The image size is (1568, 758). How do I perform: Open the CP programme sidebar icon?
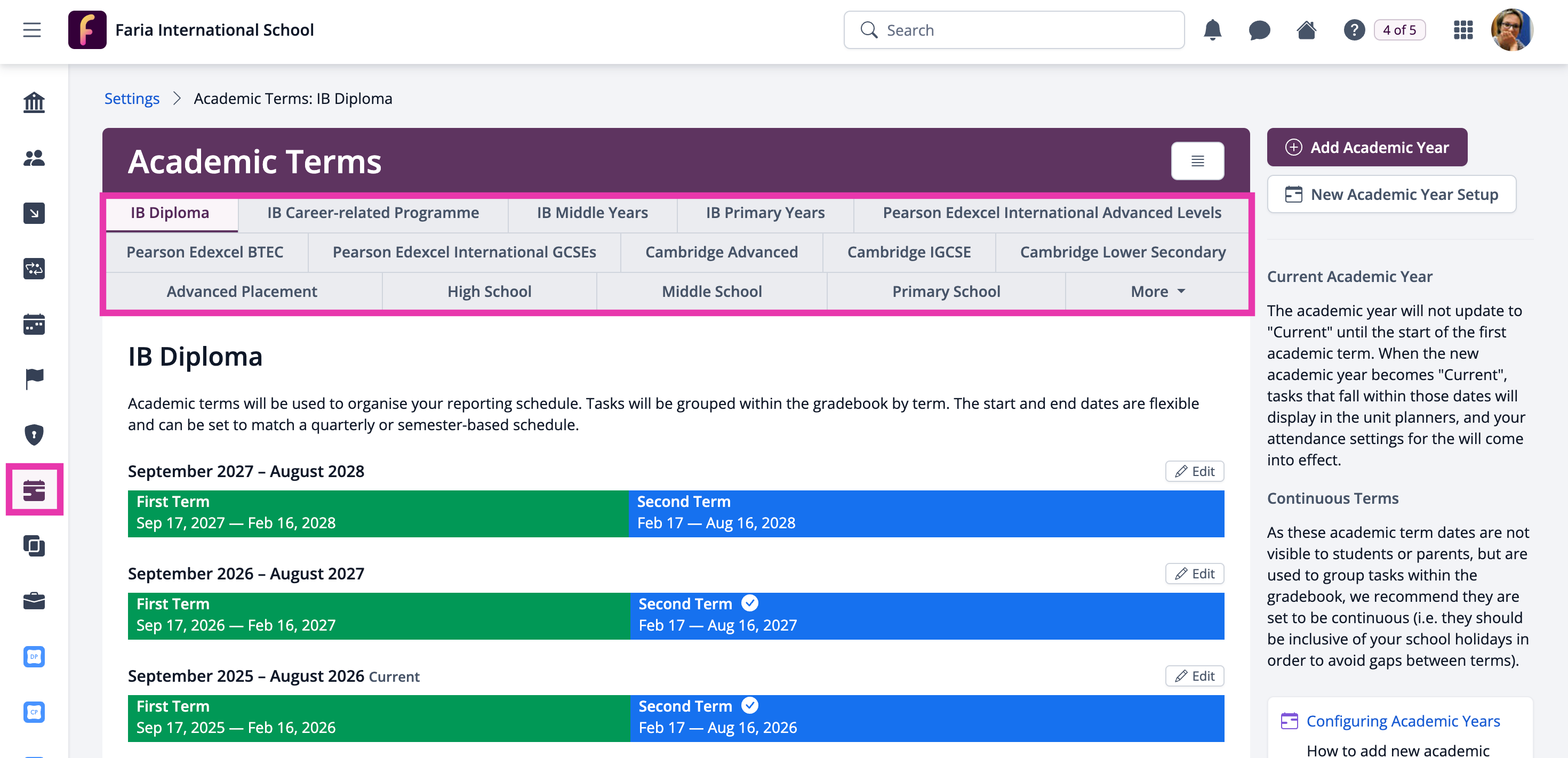coord(34,712)
